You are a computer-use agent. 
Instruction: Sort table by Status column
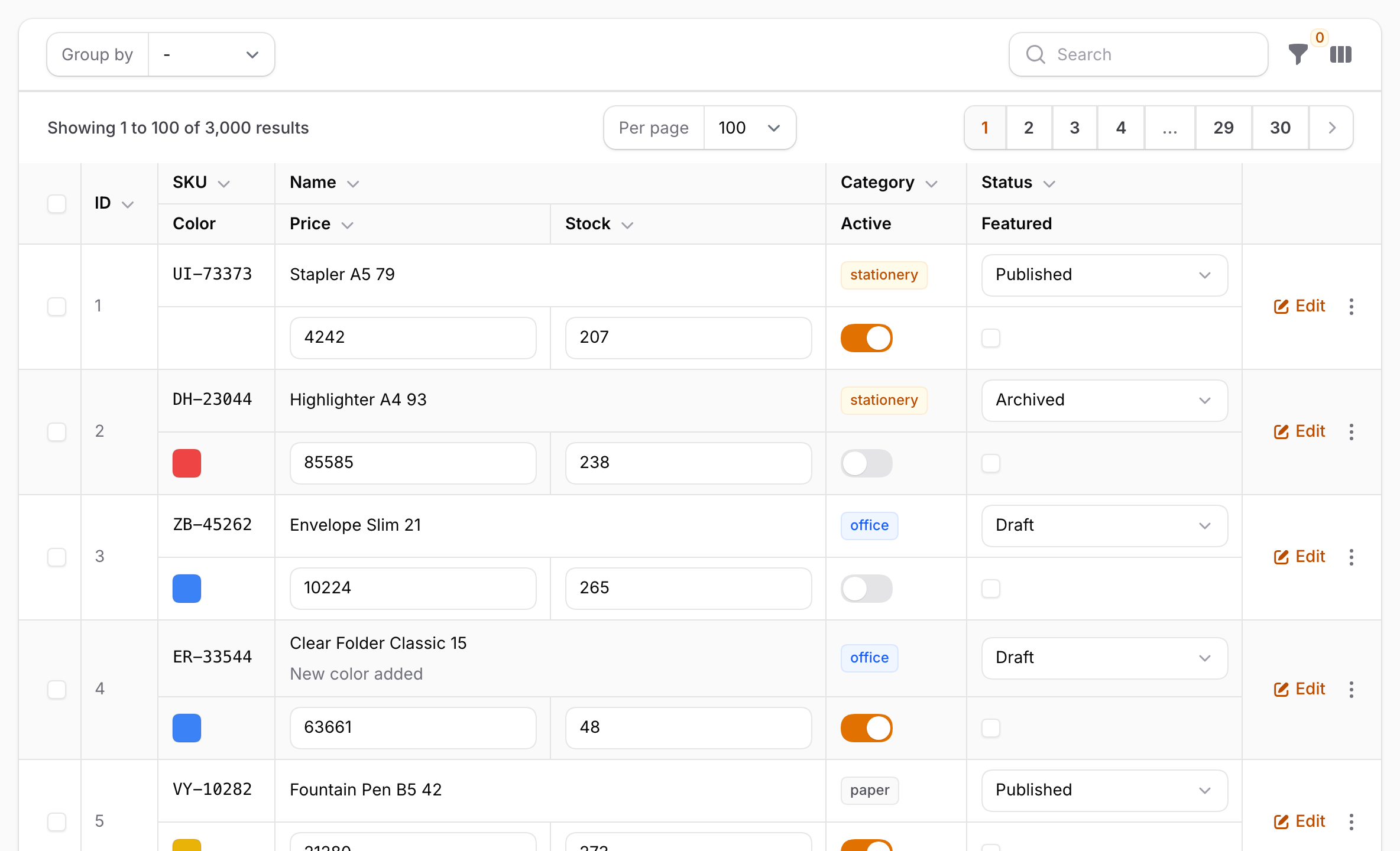[x=1019, y=183]
